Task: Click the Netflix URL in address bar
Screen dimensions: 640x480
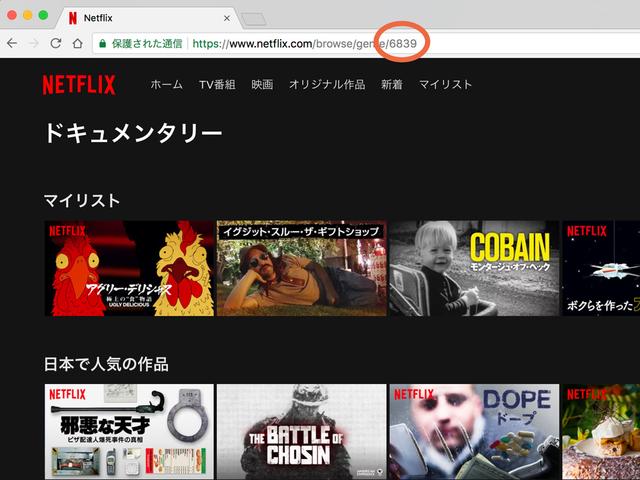Action: (x=304, y=43)
